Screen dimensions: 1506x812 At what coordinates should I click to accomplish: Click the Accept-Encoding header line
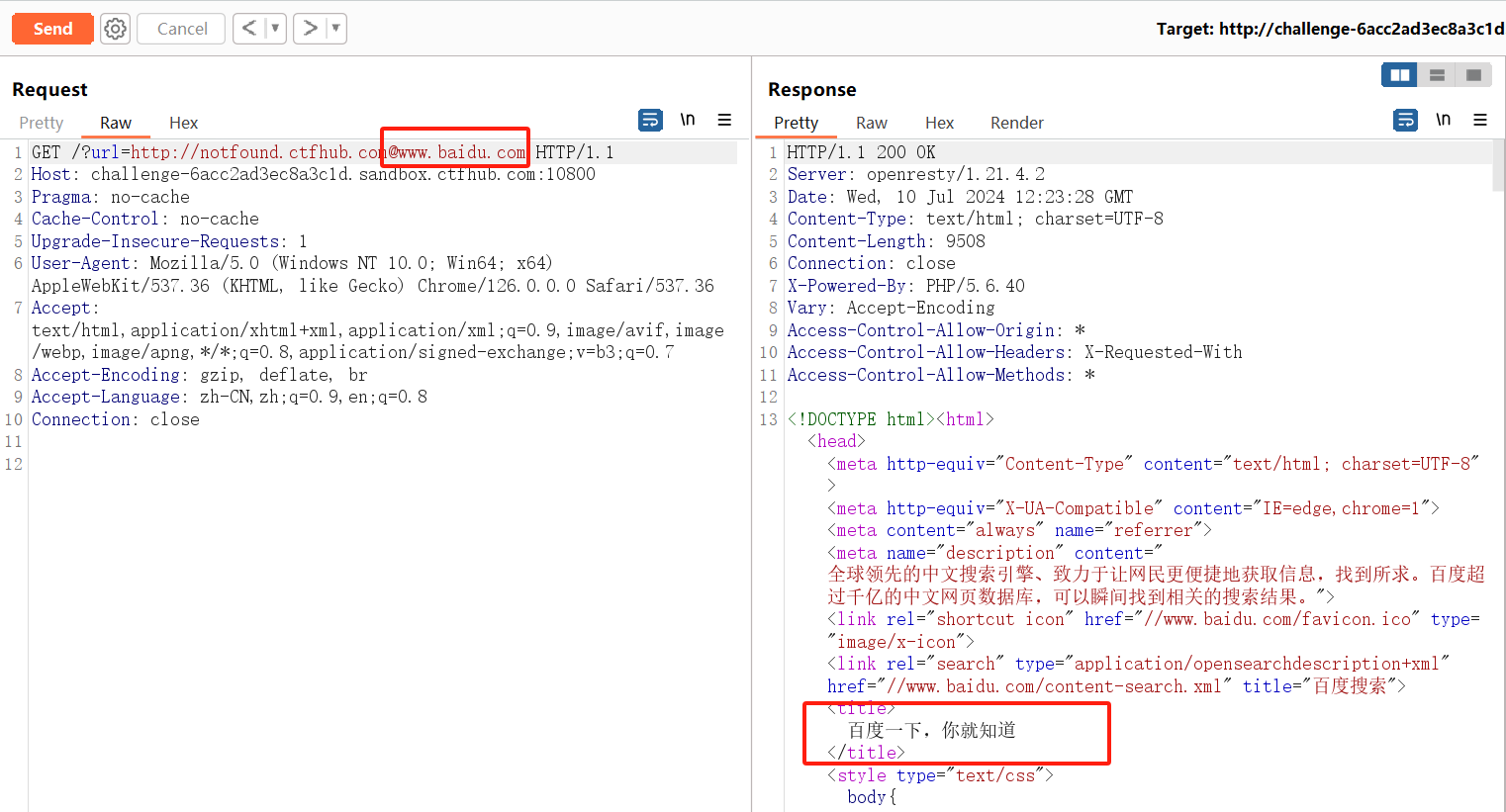tap(200, 375)
